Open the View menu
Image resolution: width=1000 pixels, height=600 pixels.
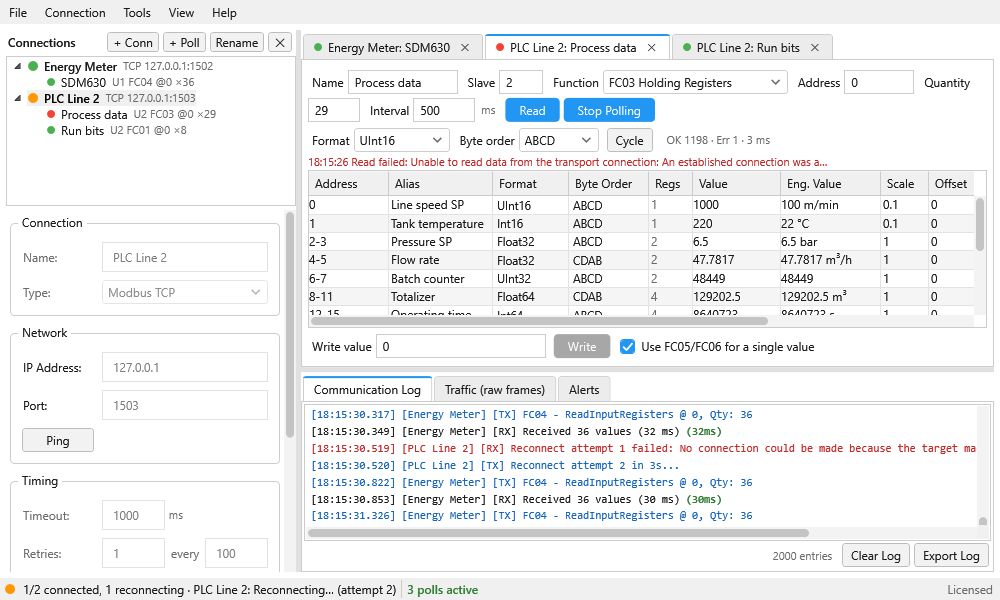[181, 13]
